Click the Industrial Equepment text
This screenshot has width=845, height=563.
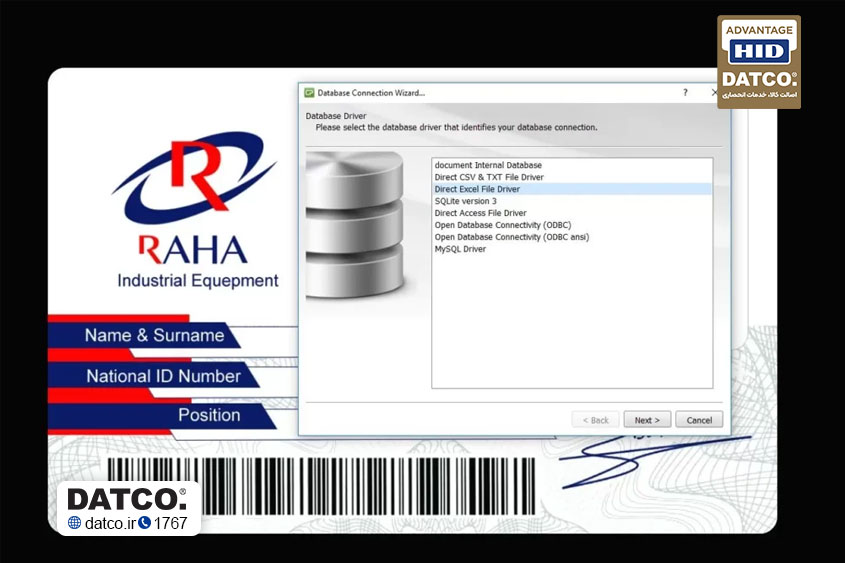[198, 281]
